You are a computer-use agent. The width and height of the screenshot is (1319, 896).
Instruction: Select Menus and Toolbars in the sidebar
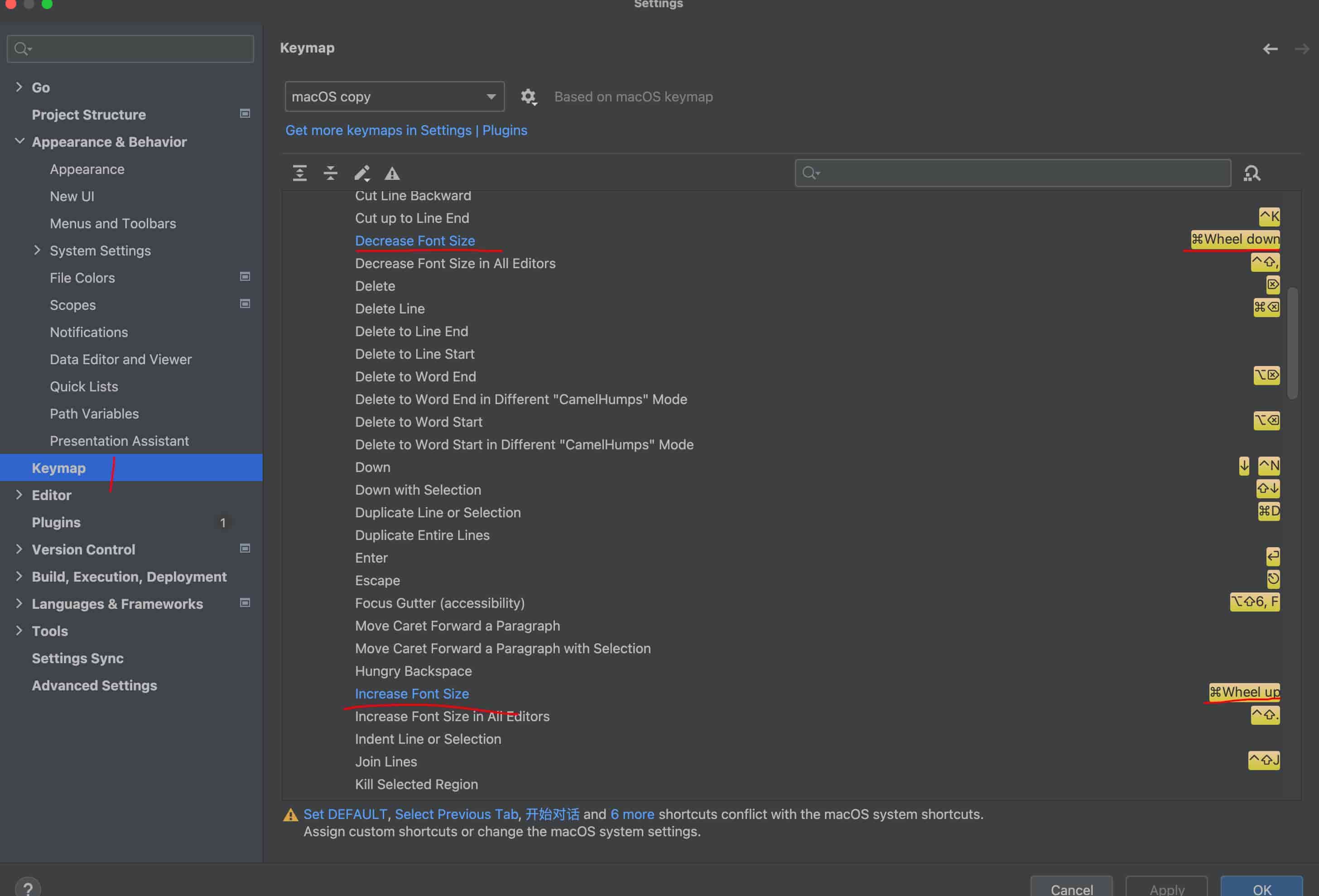click(x=113, y=224)
